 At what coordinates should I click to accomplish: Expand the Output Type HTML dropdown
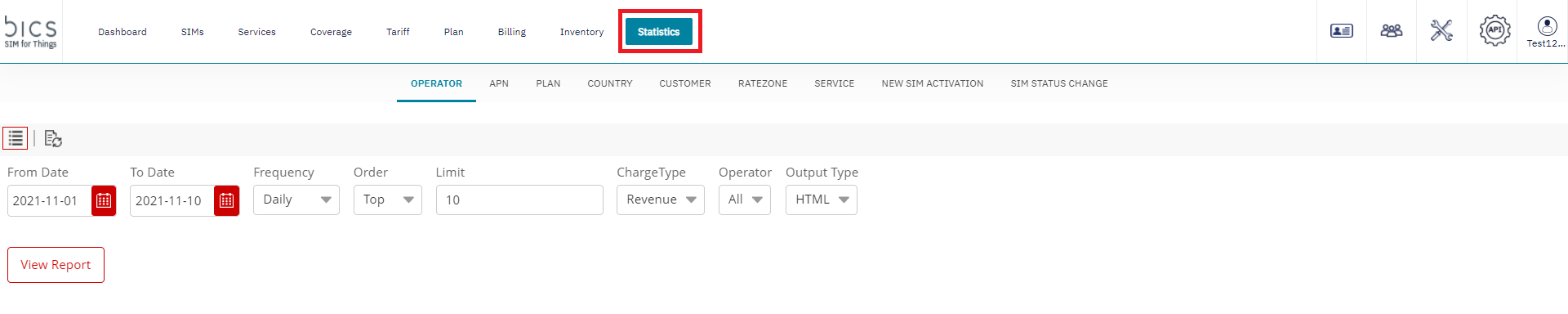[822, 200]
